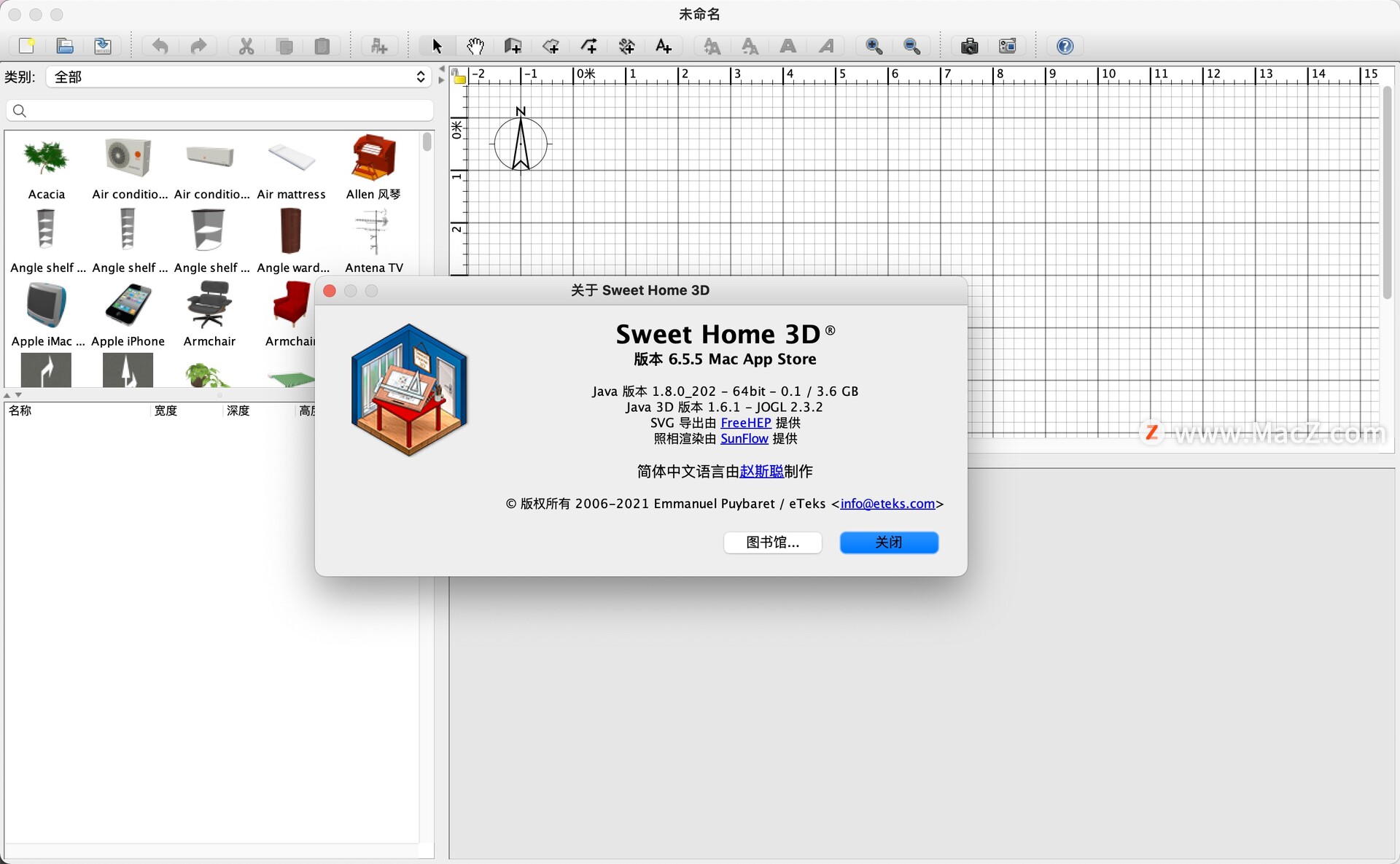Click the info@eteks.com email link
The width and height of the screenshot is (1400, 864).
887,504
